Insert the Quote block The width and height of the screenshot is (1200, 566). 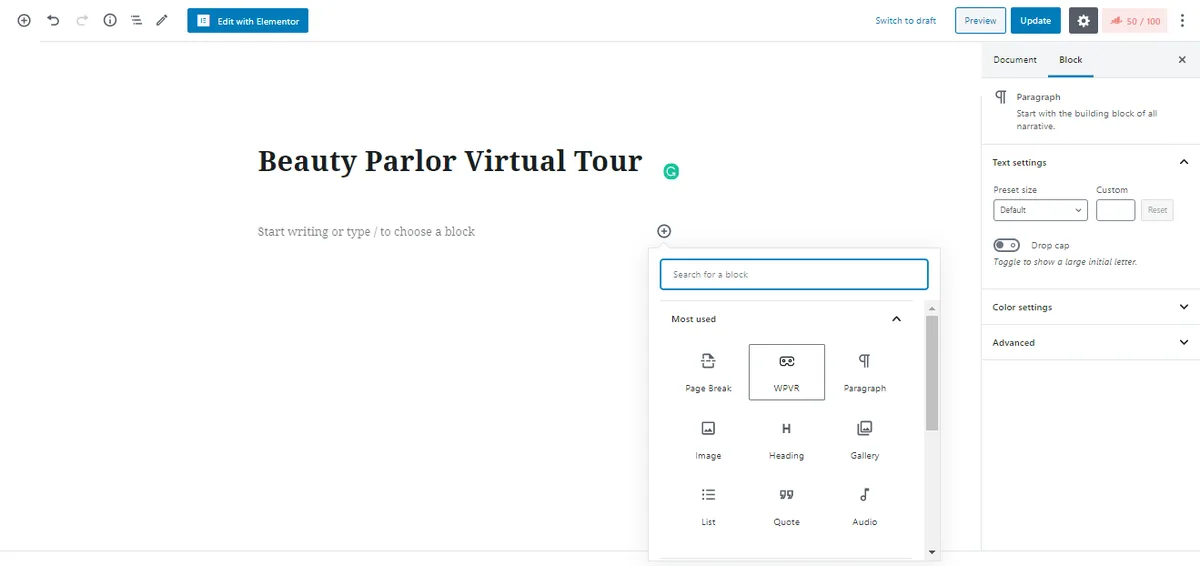(786, 506)
